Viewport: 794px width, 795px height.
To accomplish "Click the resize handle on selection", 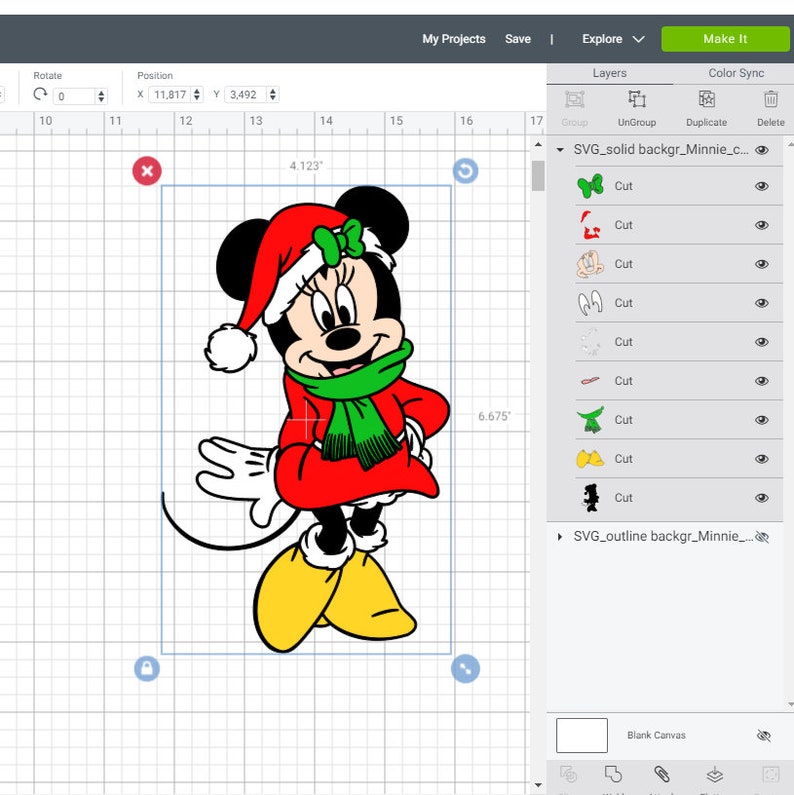I will (x=465, y=669).
